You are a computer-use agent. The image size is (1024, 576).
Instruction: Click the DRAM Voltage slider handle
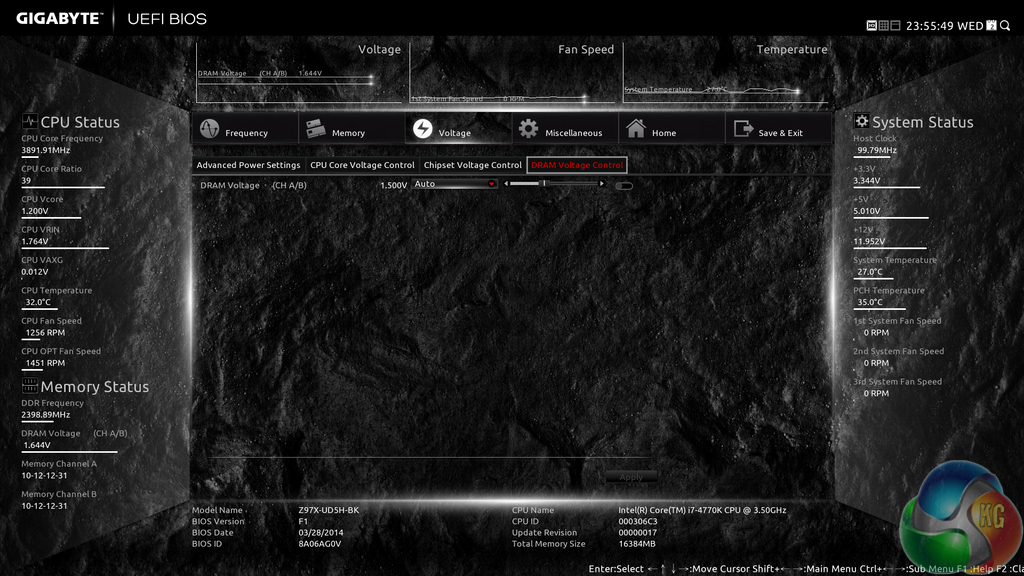543,184
